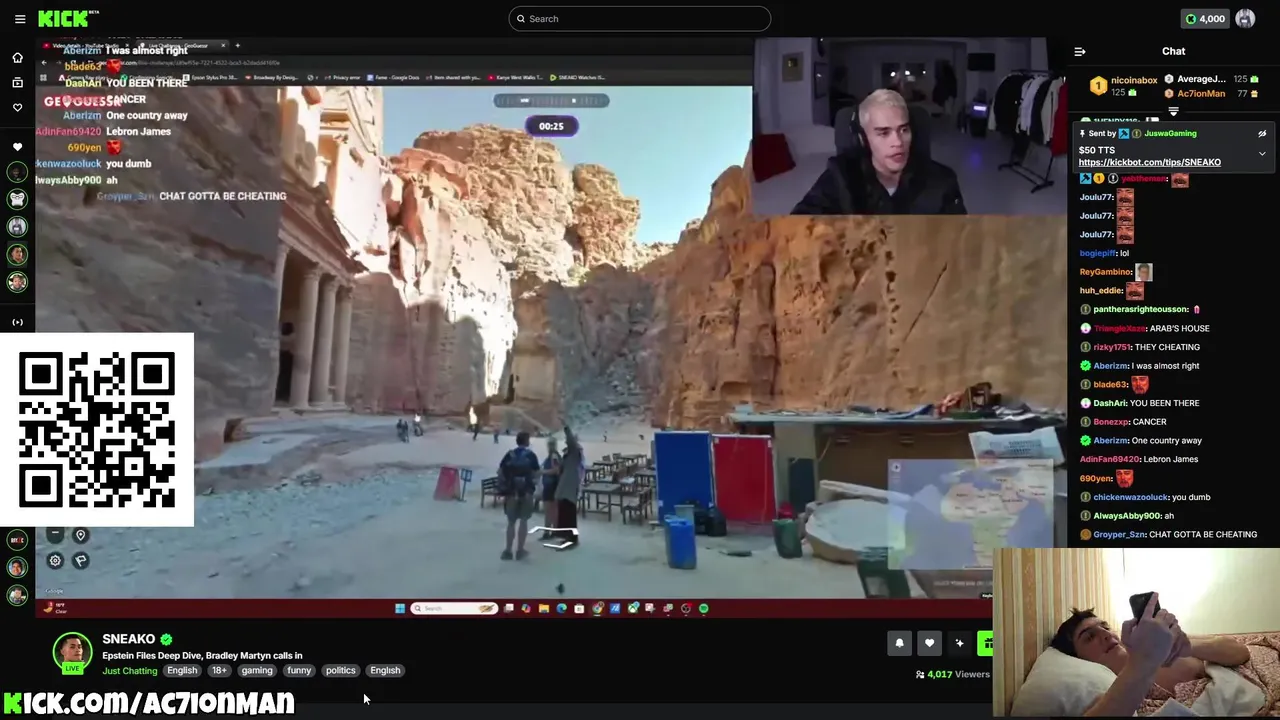Click username DashAri in chat

click(x=1110, y=403)
